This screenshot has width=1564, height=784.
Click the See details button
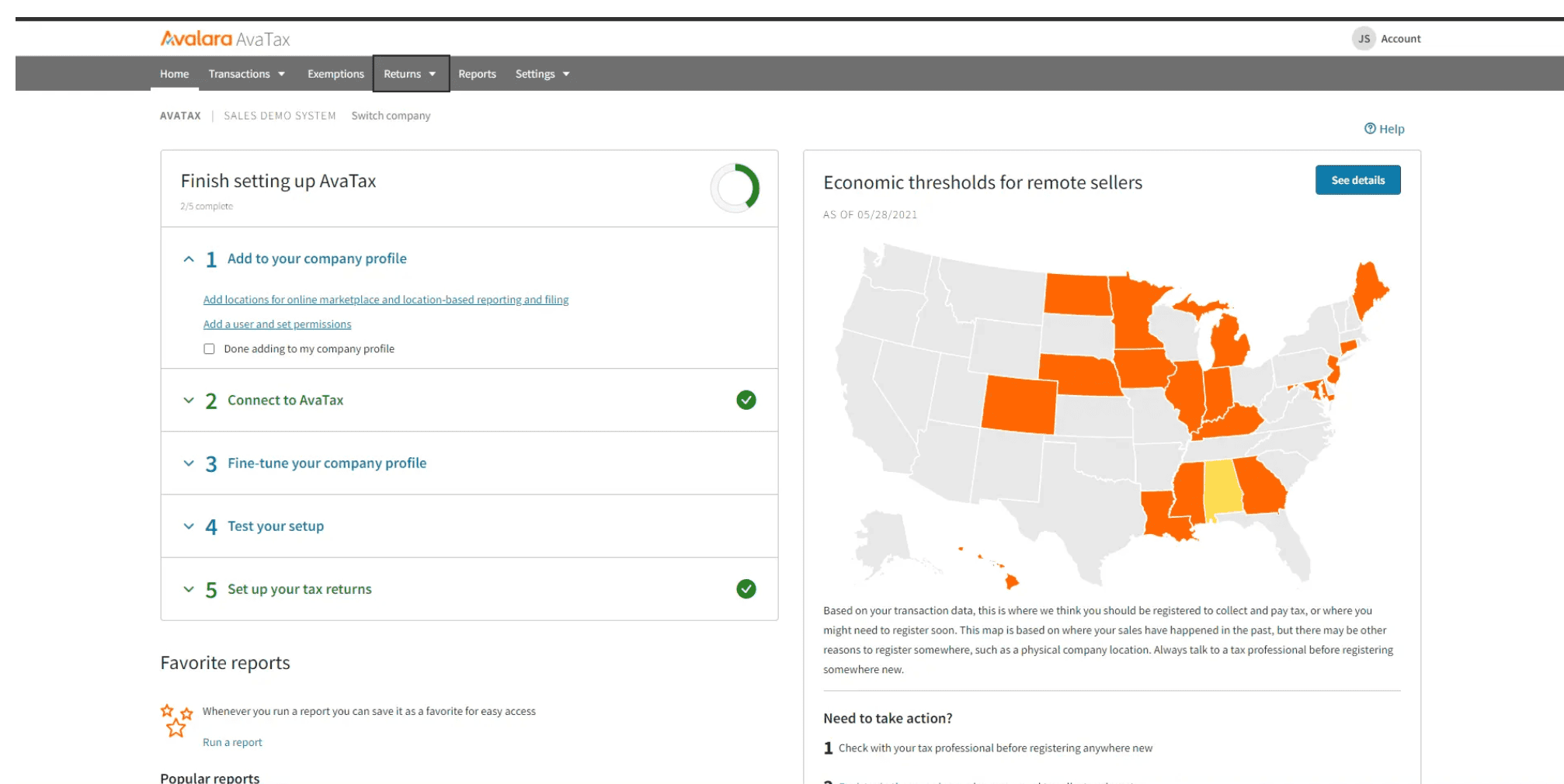(x=1357, y=179)
